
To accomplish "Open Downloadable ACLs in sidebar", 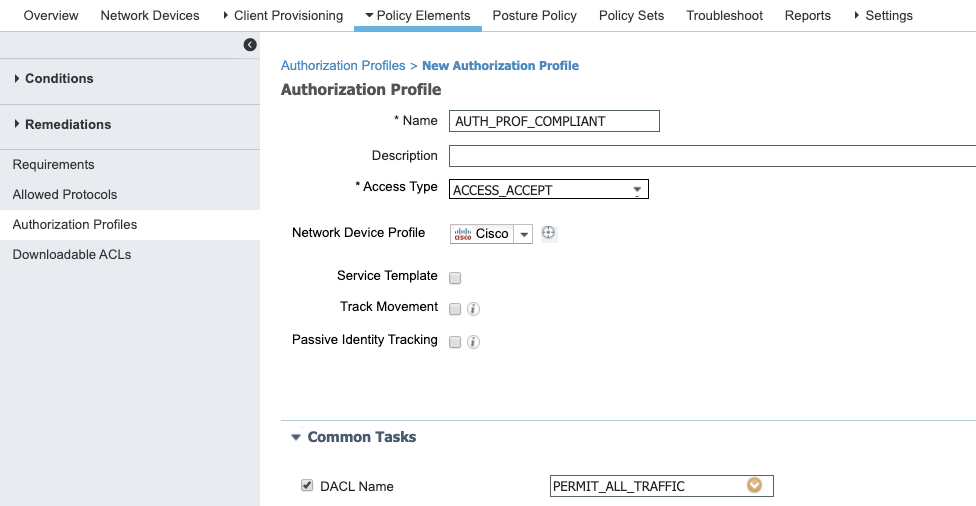I will [72, 255].
